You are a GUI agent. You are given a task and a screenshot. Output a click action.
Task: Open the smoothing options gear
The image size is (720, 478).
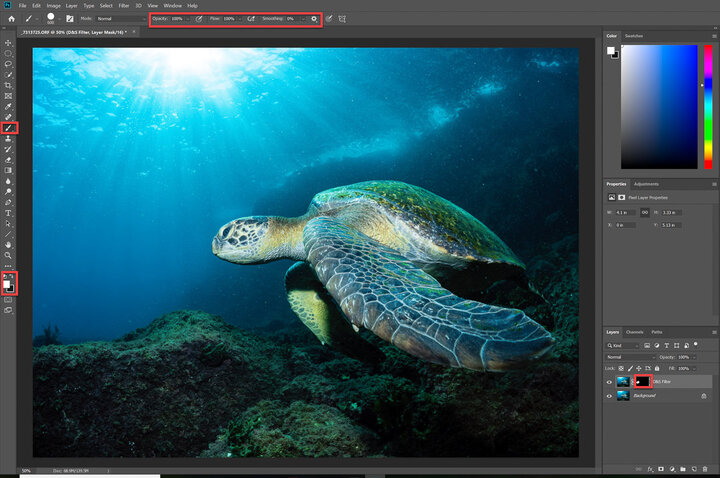tap(314, 18)
